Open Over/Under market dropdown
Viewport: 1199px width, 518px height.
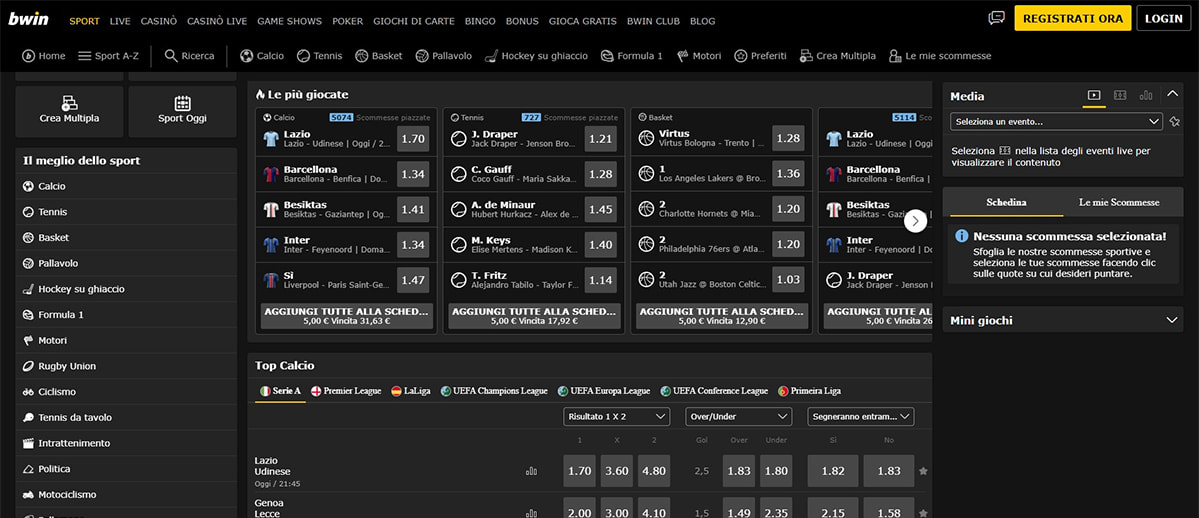[738, 416]
